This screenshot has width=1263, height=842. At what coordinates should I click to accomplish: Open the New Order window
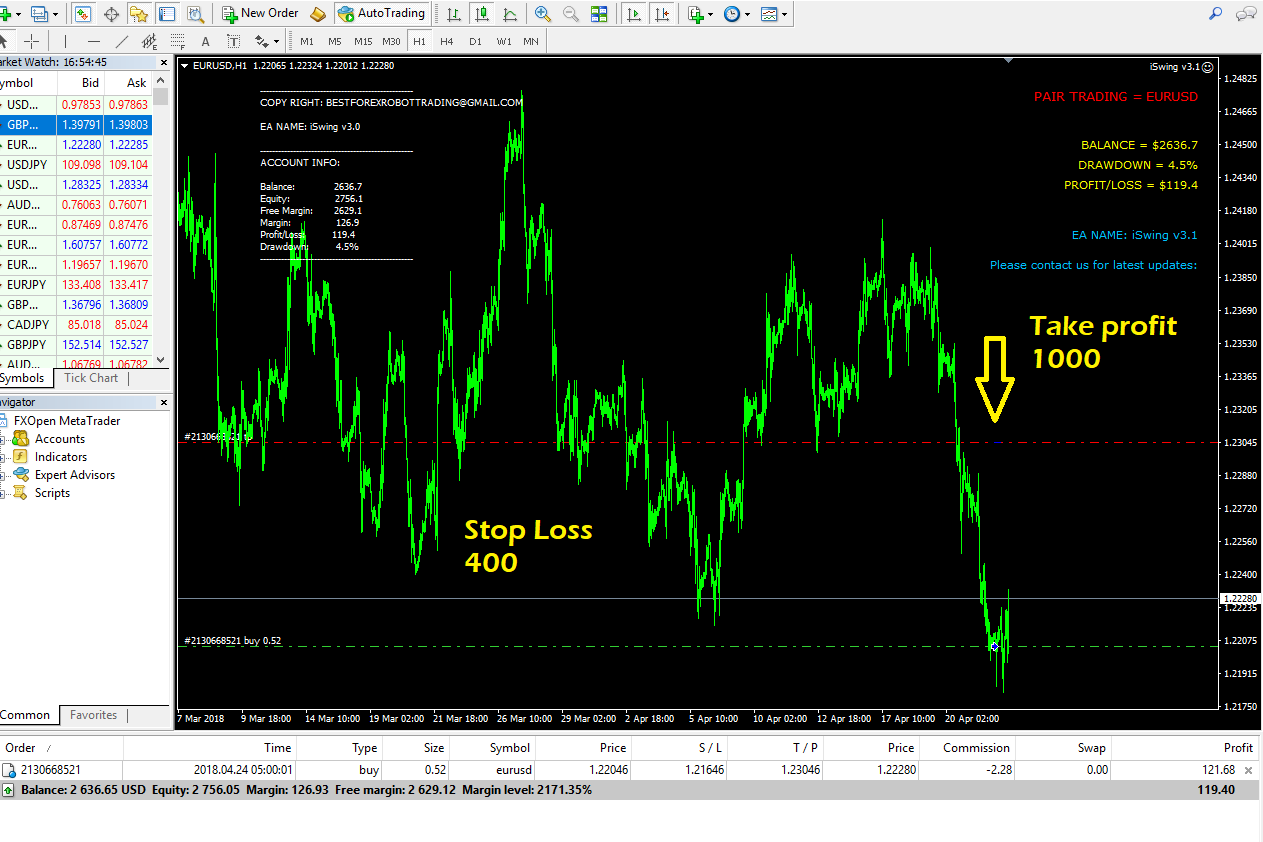coord(260,14)
